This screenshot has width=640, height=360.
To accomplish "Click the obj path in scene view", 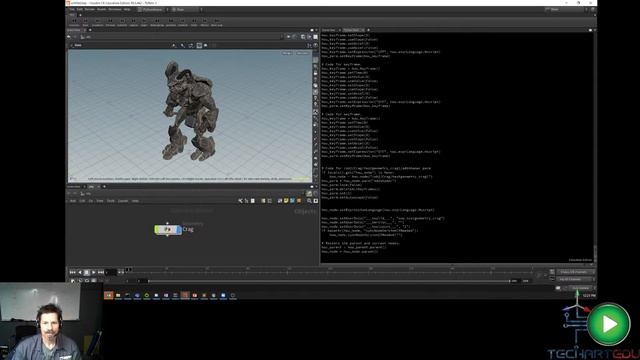I will pos(89,37).
